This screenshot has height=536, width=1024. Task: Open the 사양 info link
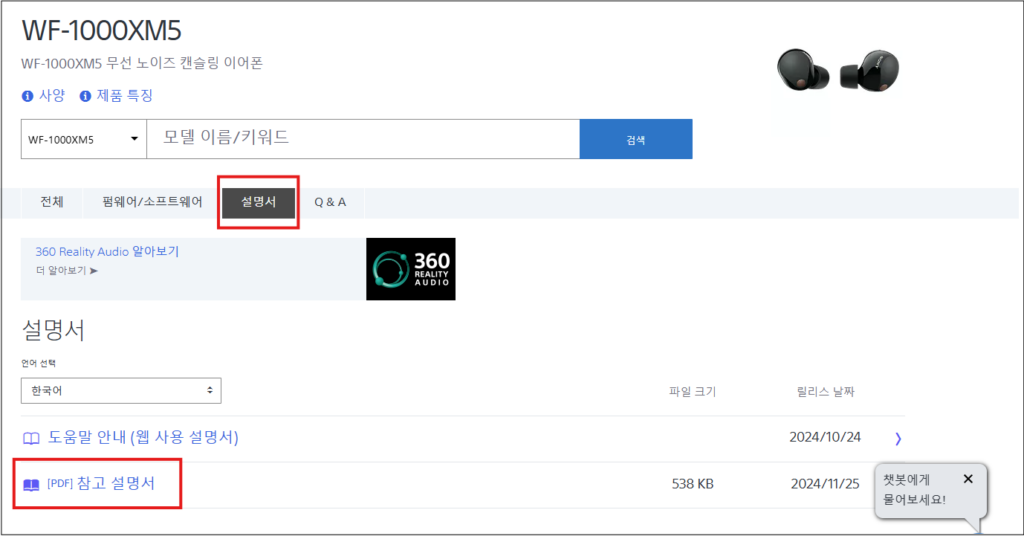pos(52,95)
